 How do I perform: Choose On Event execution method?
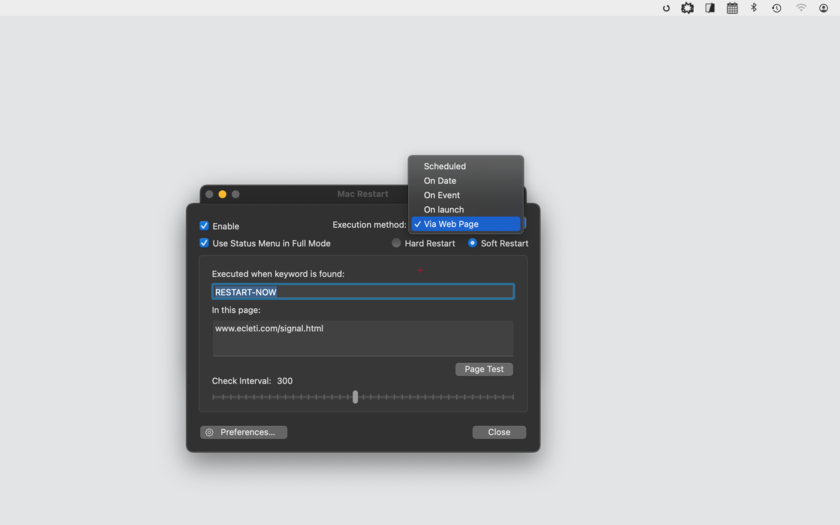[466, 195]
